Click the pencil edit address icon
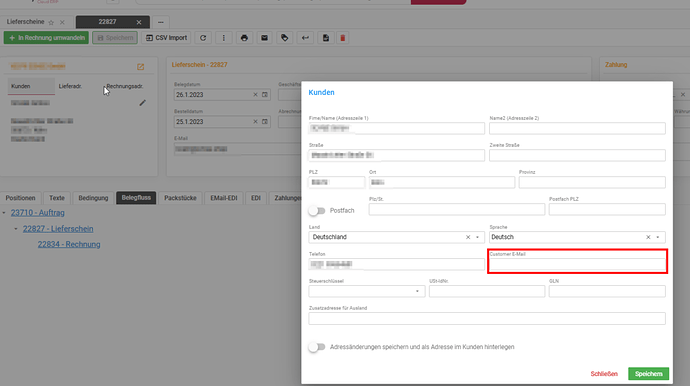This screenshot has height=386, width=690. coord(143,103)
